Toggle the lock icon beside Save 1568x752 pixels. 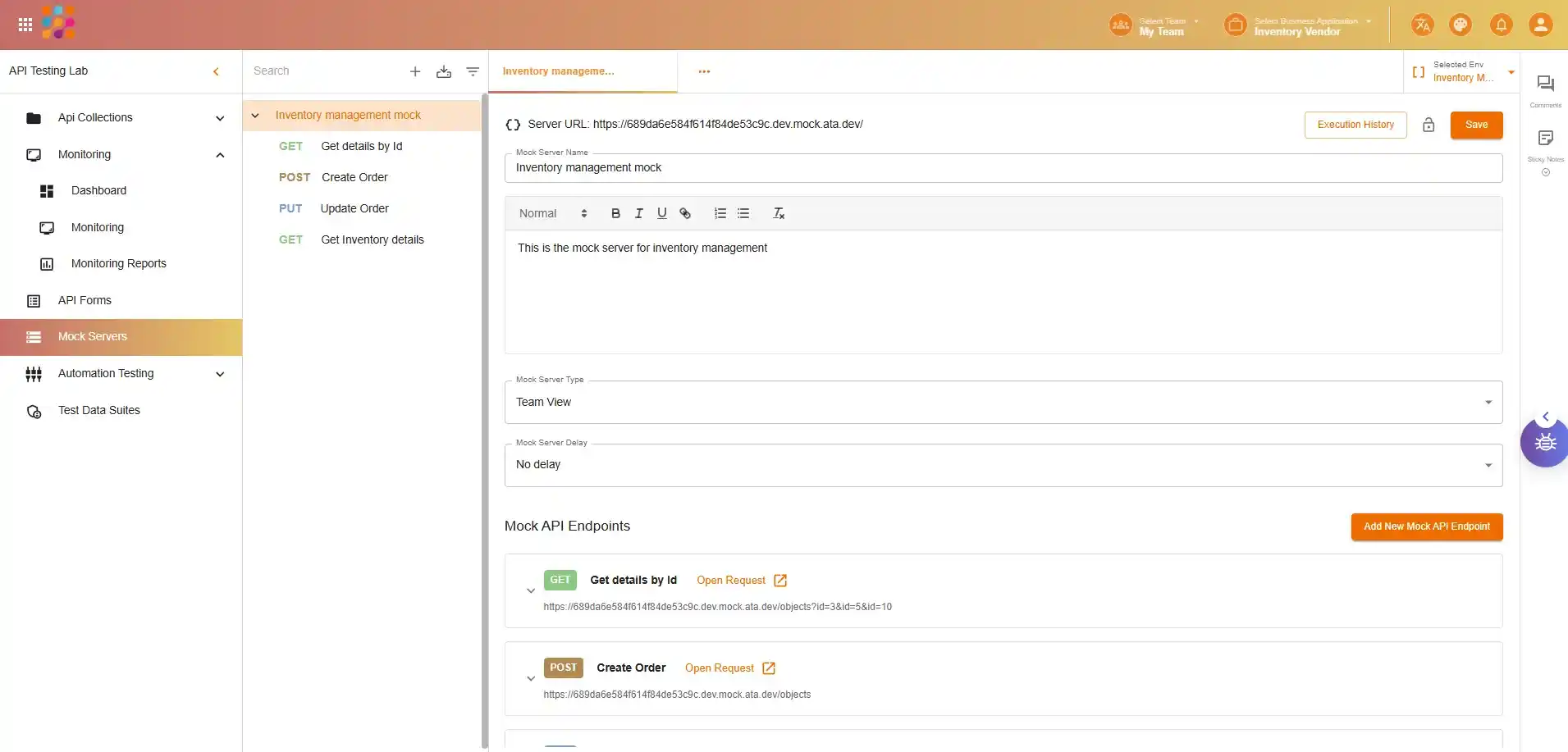pyautogui.click(x=1429, y=125)
